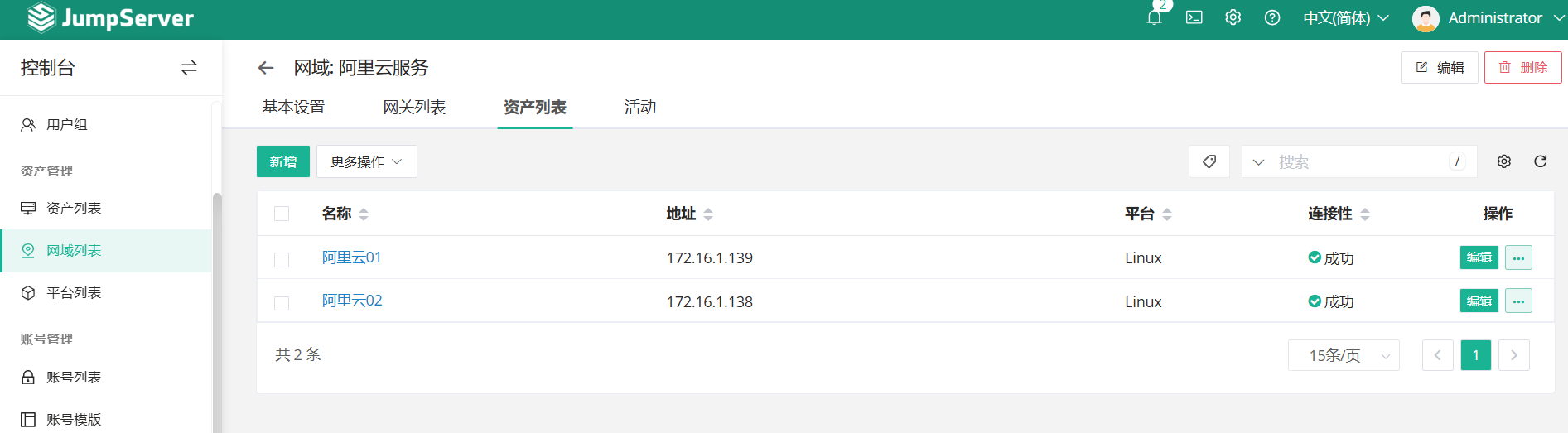Go to next page arrow
Viewport: 1568px width, 433px height.
1514,355
